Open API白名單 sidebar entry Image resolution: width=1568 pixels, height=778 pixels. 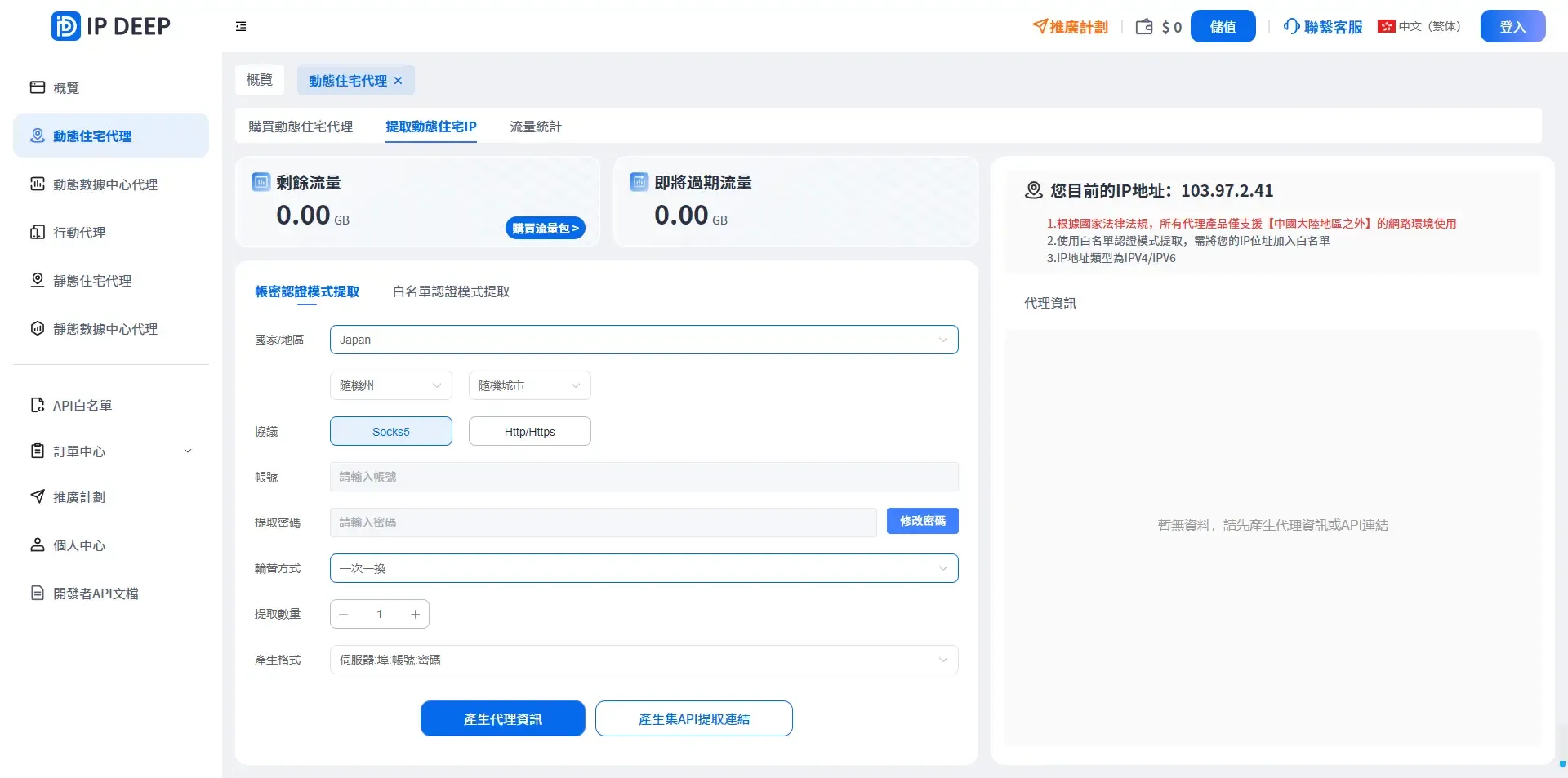[82, 406]
